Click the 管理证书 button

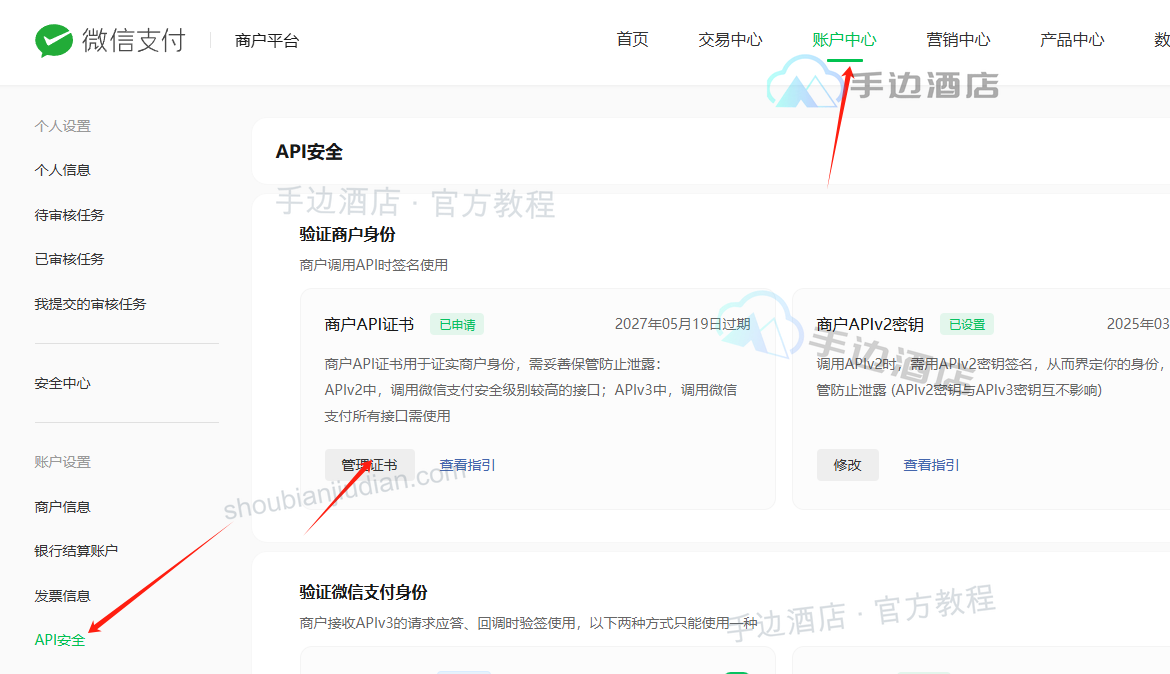coord(369,465)
